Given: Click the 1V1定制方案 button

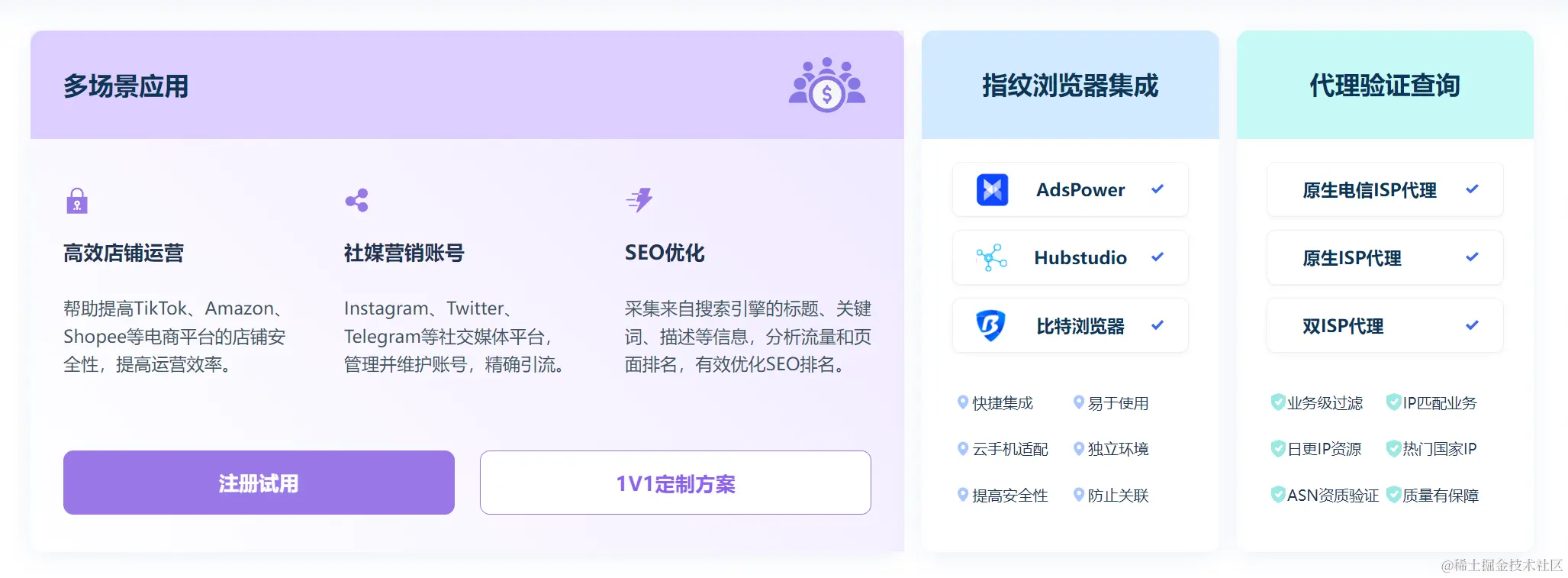Looking at the screenshot, I should point(675,483).
